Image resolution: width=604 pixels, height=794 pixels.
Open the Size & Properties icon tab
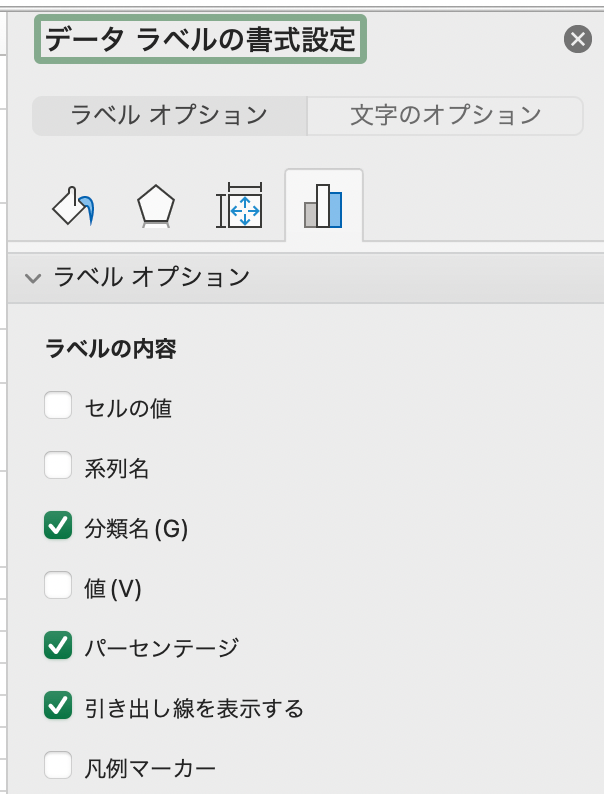[x=239, y=207]
